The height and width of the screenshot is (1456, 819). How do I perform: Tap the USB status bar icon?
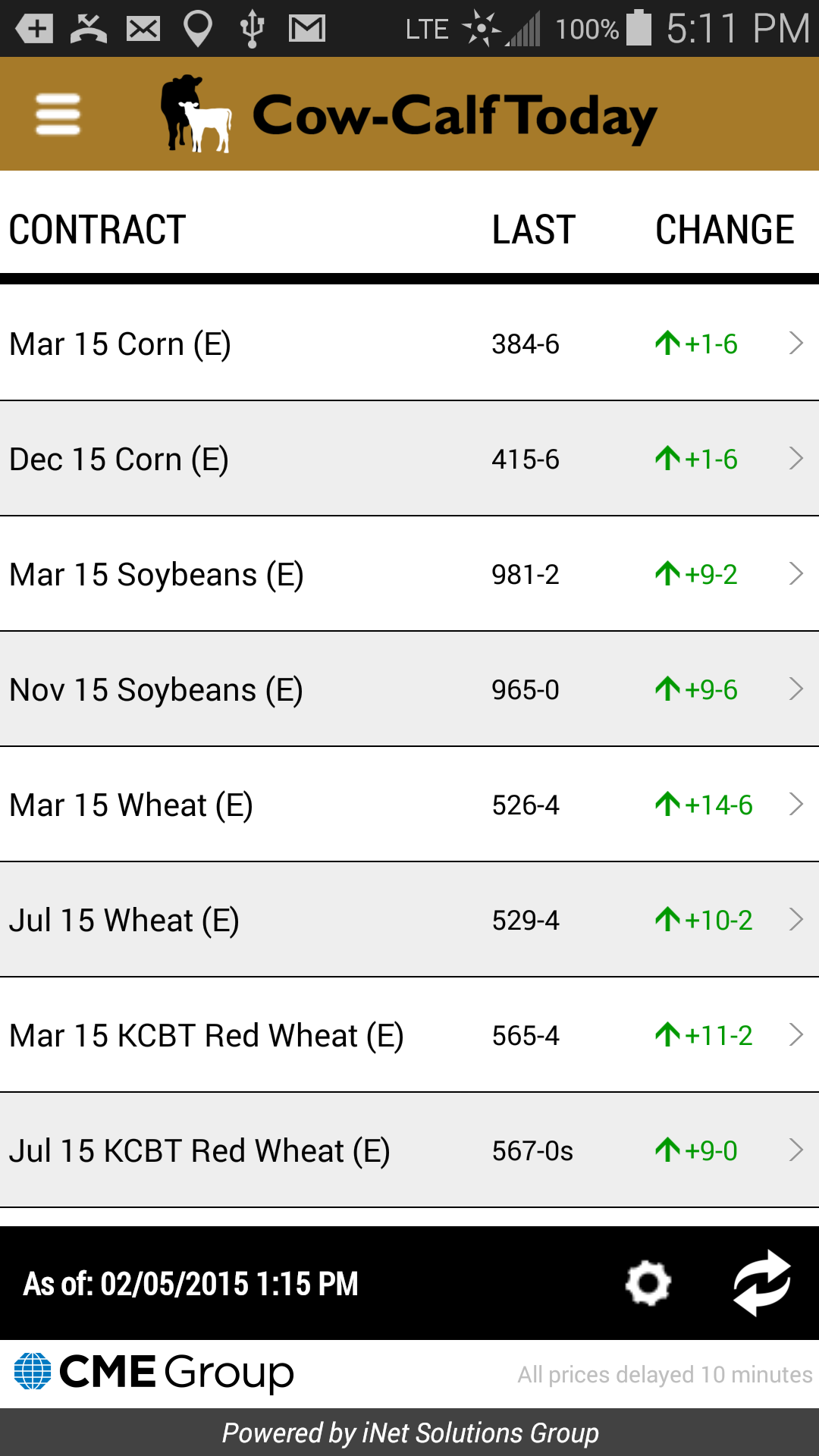point(252,29)
